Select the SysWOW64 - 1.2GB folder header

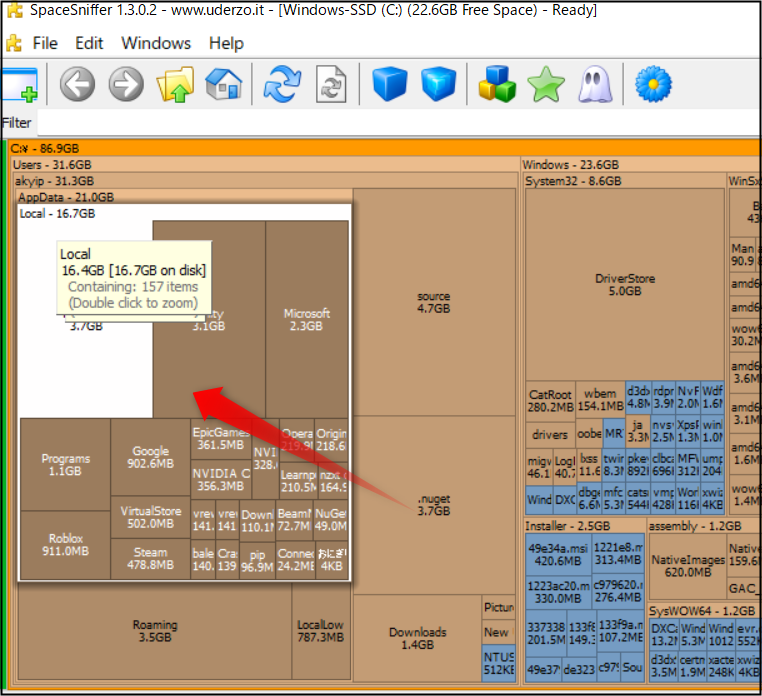point(704,610)
